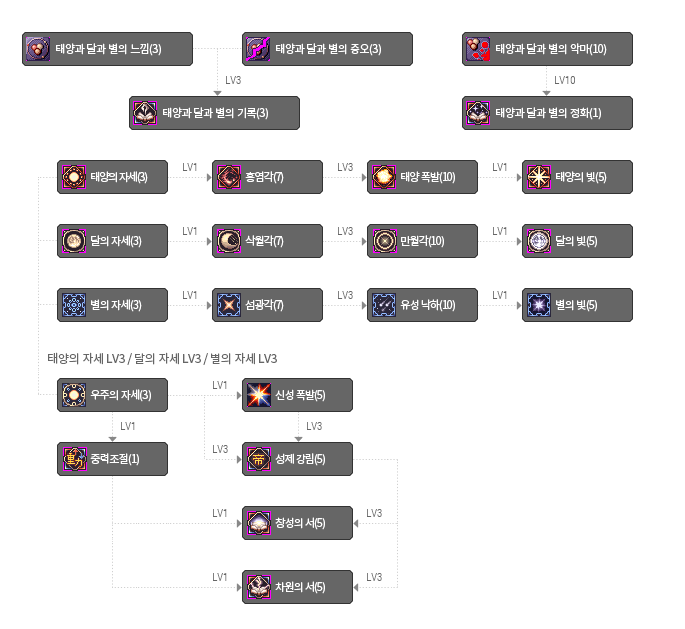Click the 태양 폭발 explosion icon
This screenshot has height=629, width=685.
[x=384, y=177]
